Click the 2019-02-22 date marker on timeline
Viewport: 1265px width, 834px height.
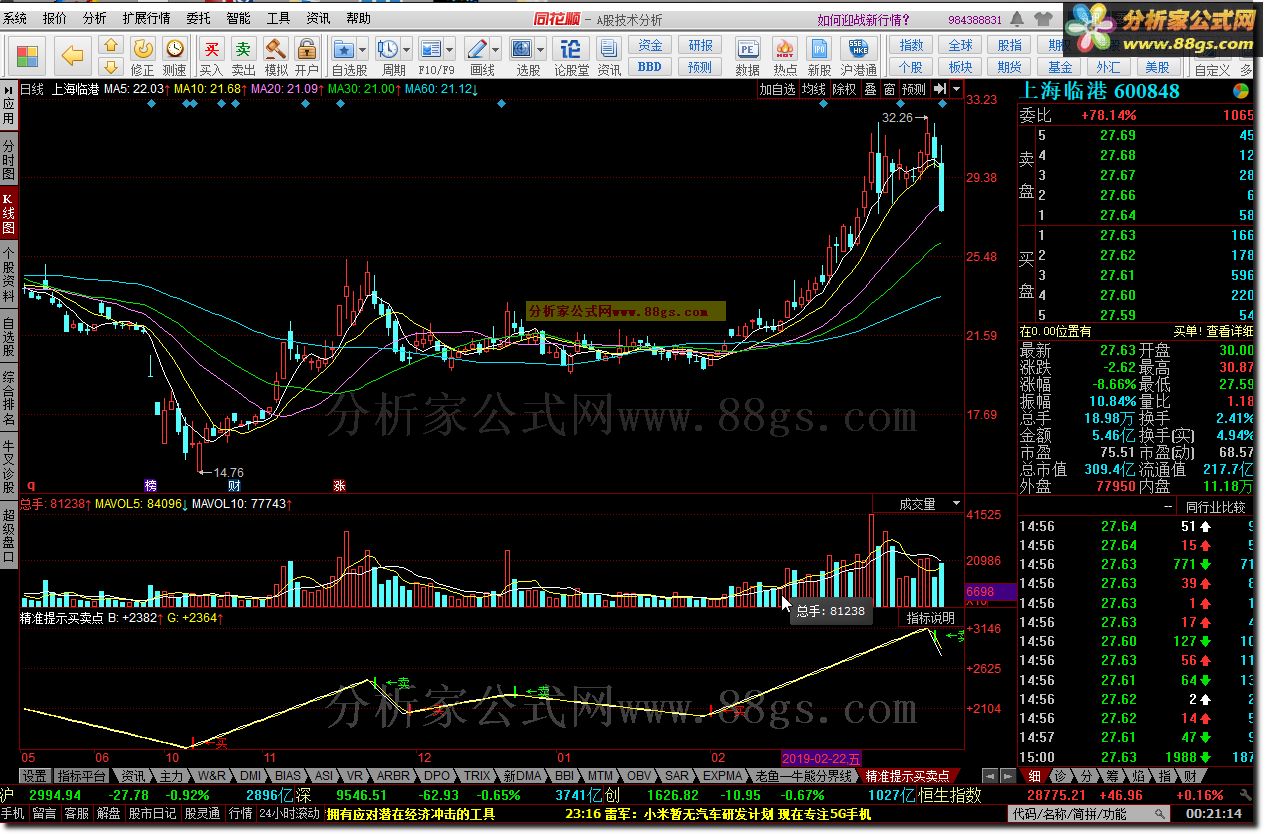[820, 758]
